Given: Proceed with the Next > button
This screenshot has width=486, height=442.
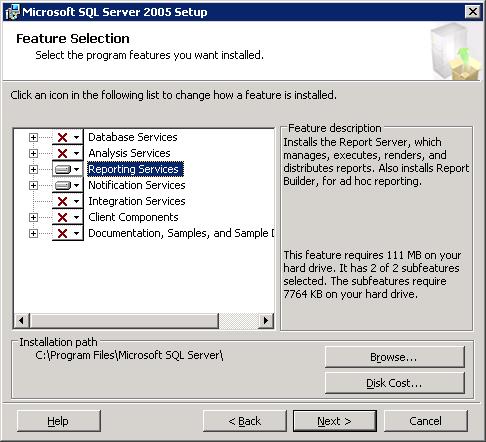Looking at the screenshot, I should [x=335, y=421].
